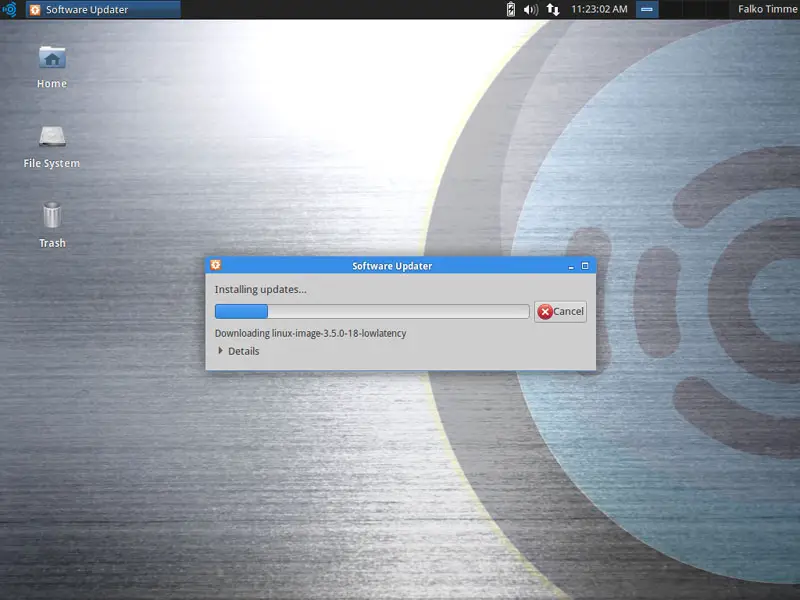
Task: Click the installation progress bar
Action: pyautogui.click(x=372, y=311)
